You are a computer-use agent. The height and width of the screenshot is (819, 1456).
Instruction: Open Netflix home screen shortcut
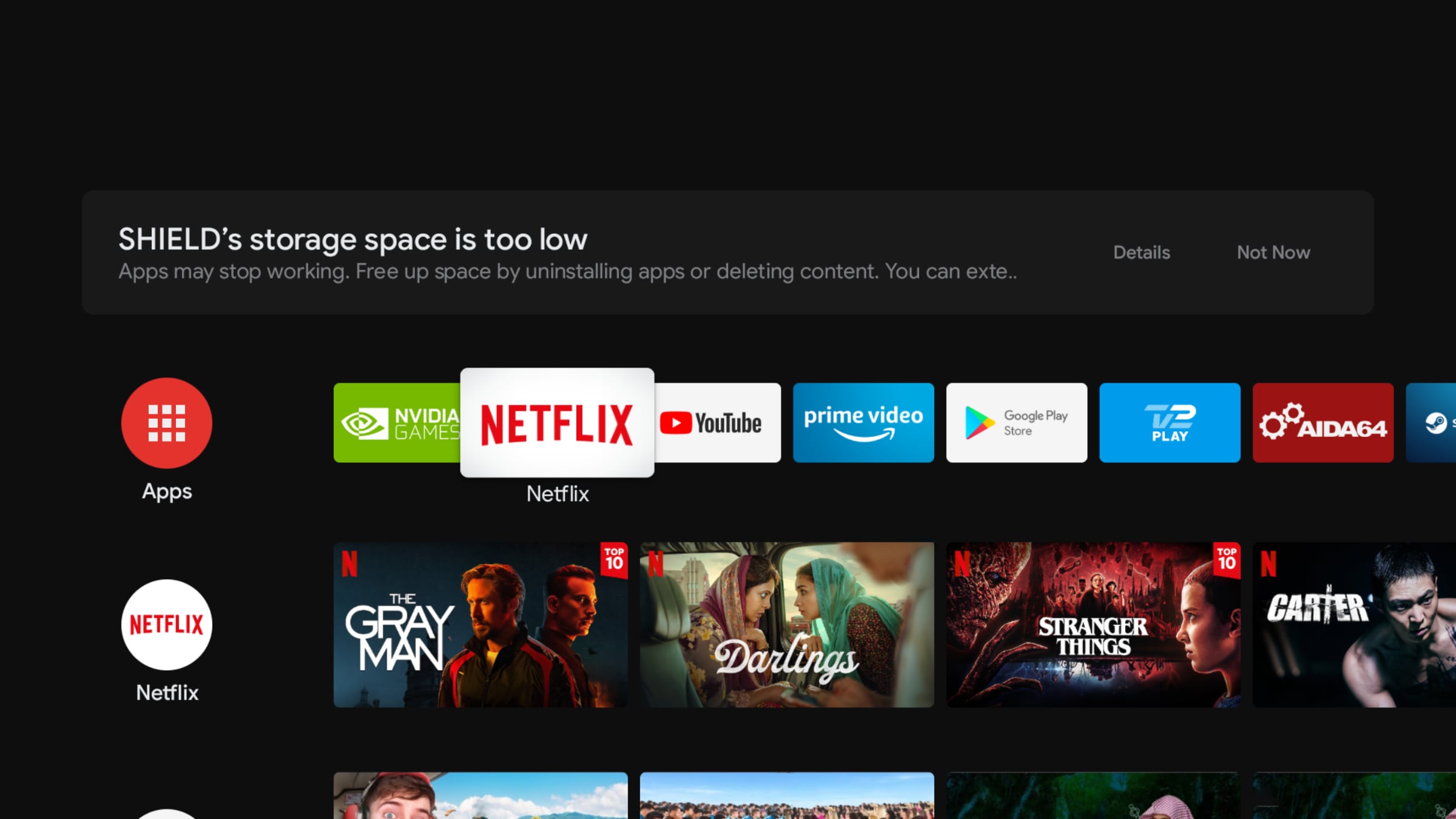[x=167, y=624]
